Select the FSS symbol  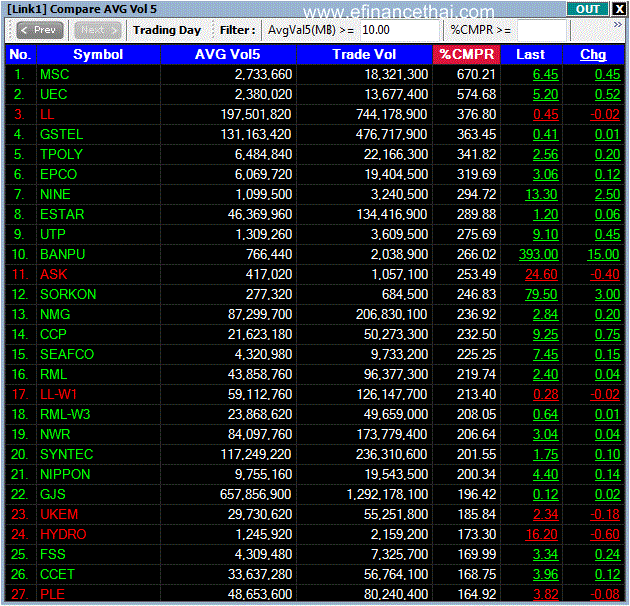53,555
